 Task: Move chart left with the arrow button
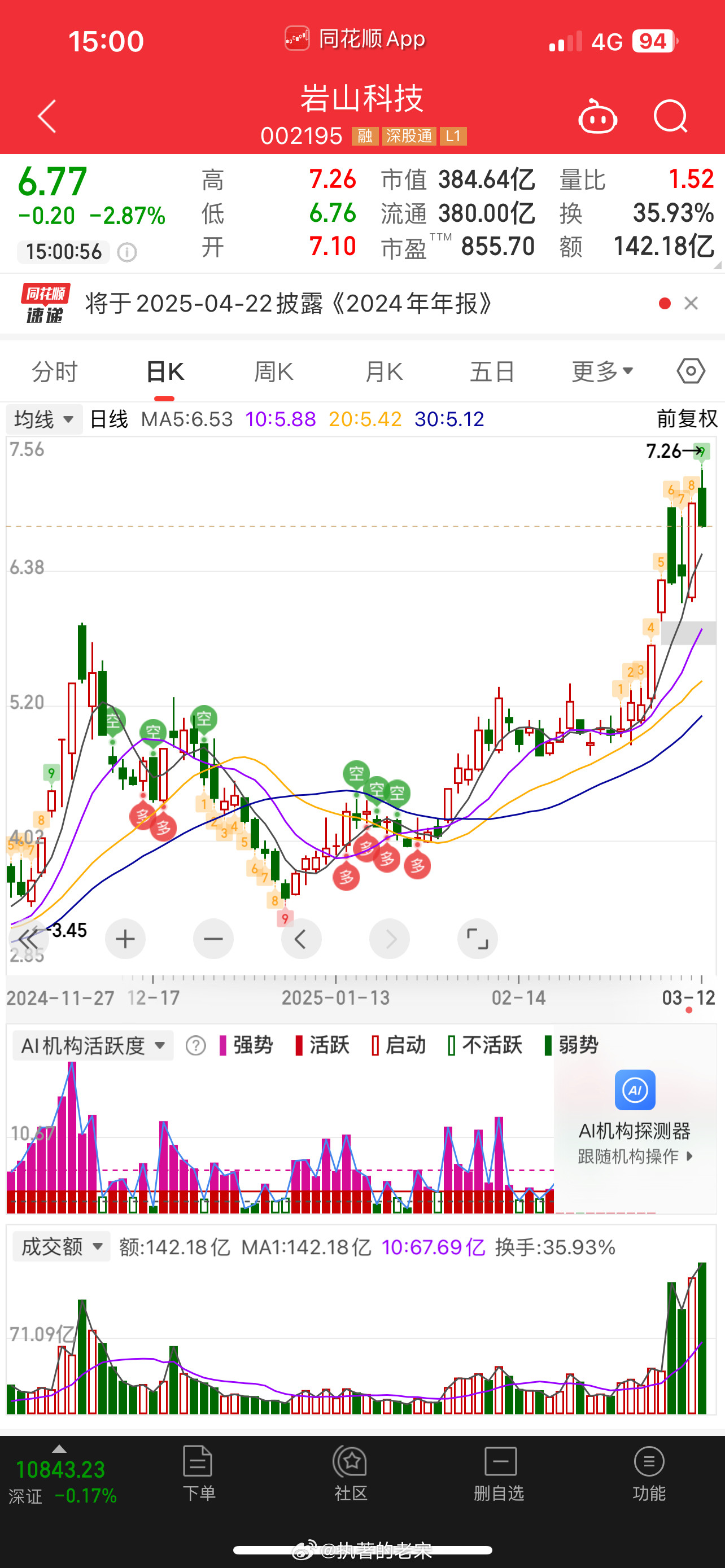[302, 939]
